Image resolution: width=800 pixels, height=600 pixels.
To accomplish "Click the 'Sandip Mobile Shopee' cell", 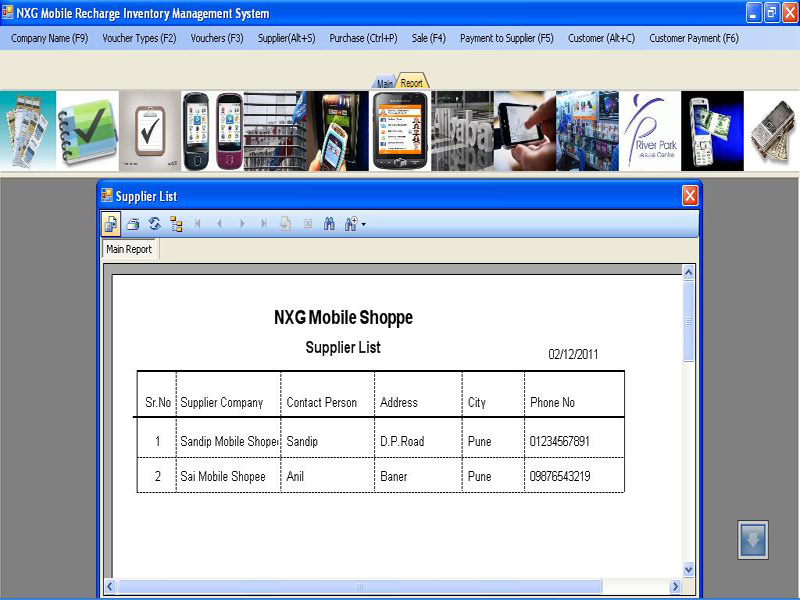I will point(229,441).
